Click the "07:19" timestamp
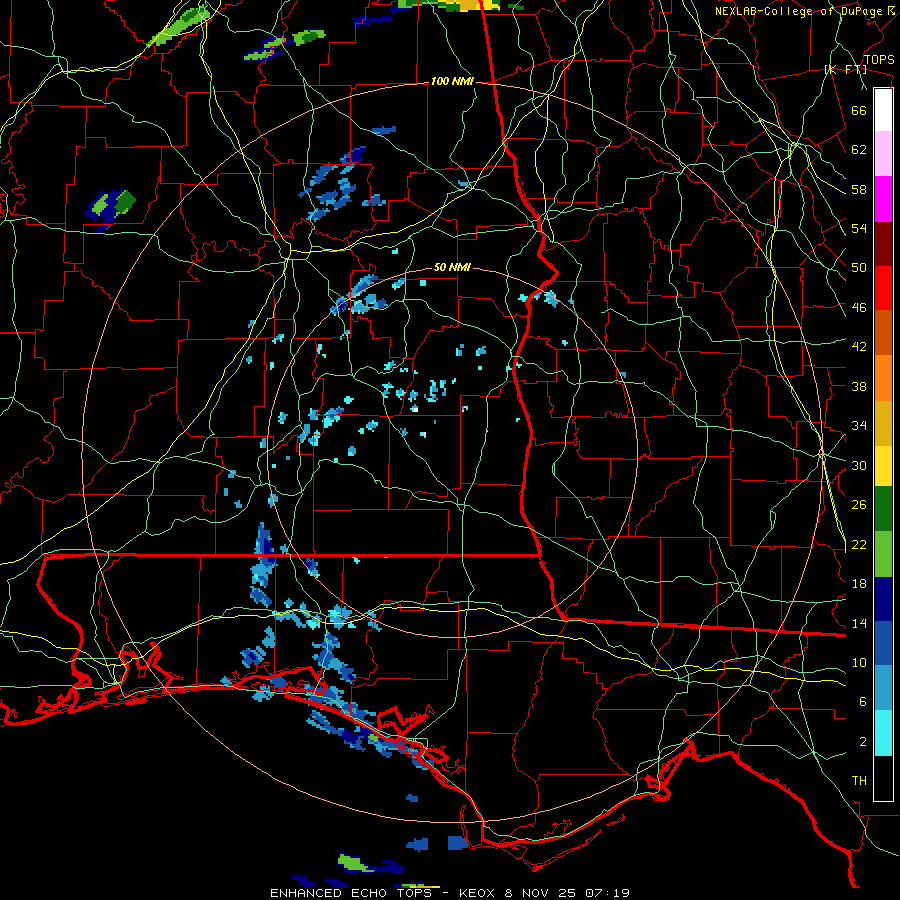Viewport: 900px width, 900px height. click(x=607, y=893)
